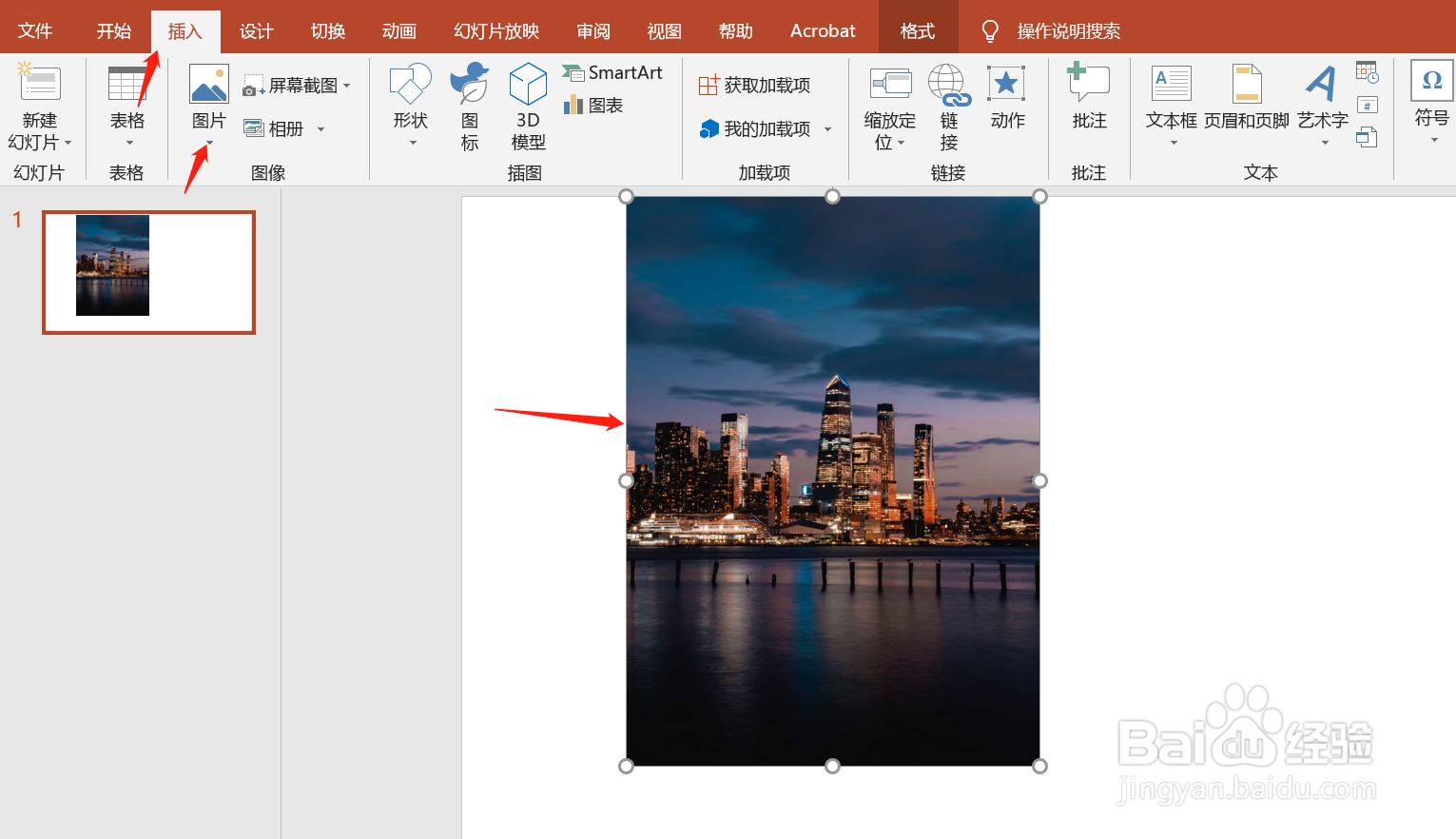Click the bottom-right corner handle of picture
Image resolution: width=1456 pixels, height=839 pixels.
coord(1039,766)
